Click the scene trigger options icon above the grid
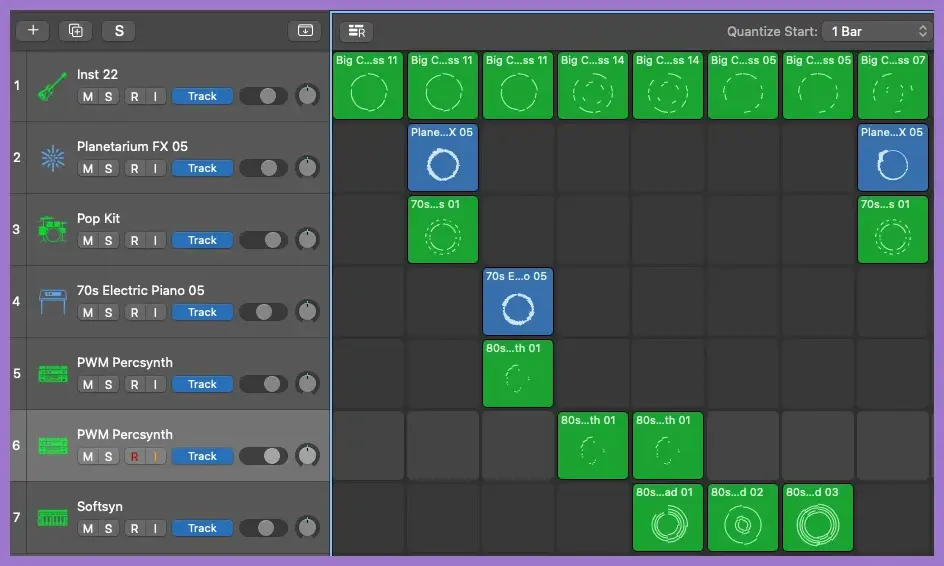Viewport: 944px width, 566px height. tap(355, 31)
